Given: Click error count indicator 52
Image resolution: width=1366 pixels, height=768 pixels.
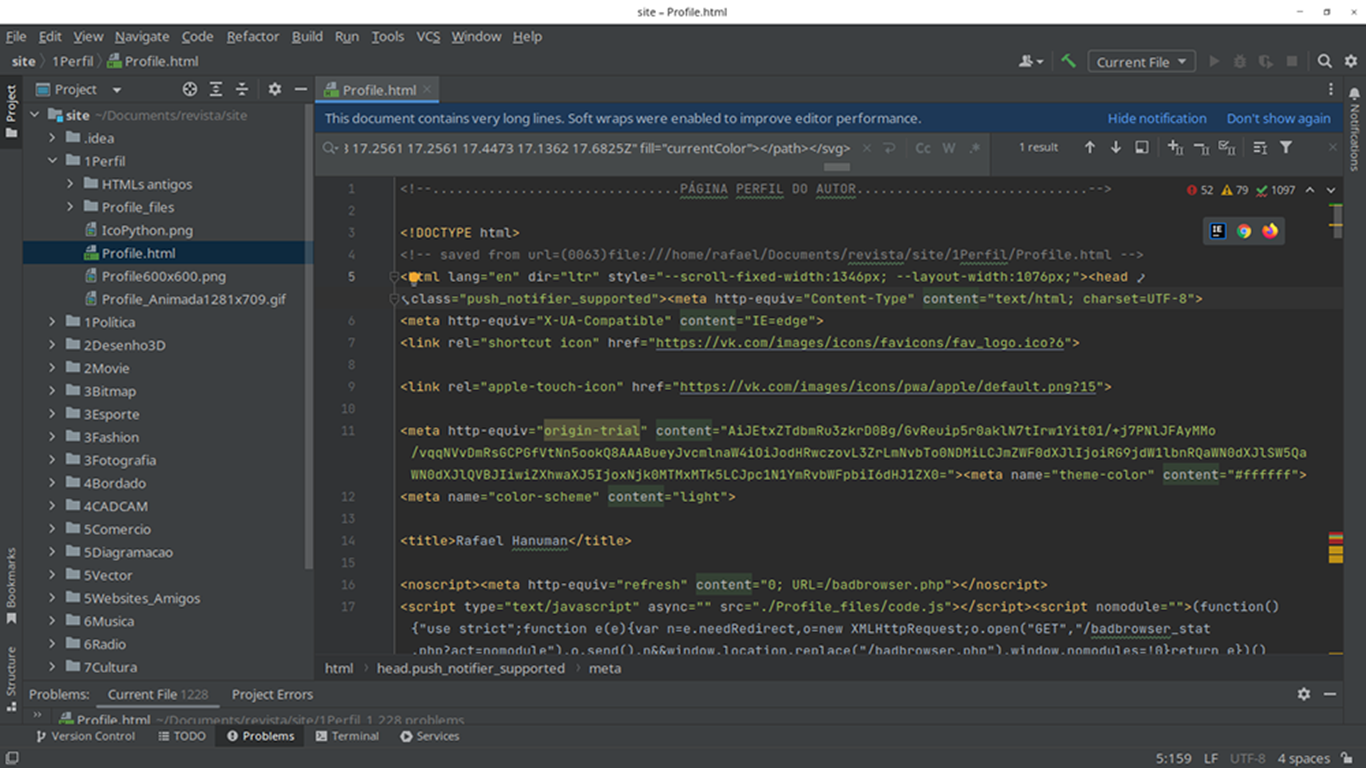Looking at the screenshot, I should pyautogui.click(x=1200, y=190).
